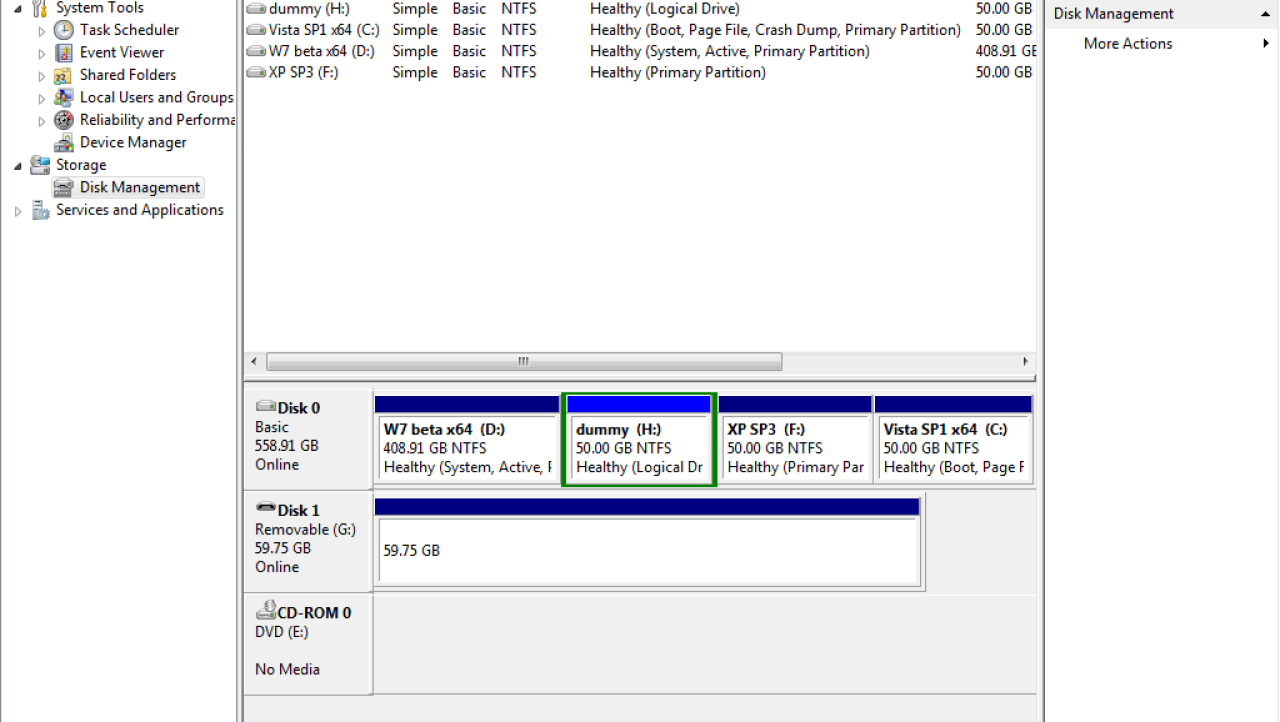Expand the Event Viewer node
Screen dimensions: 1280x722
tap(42, 53)
